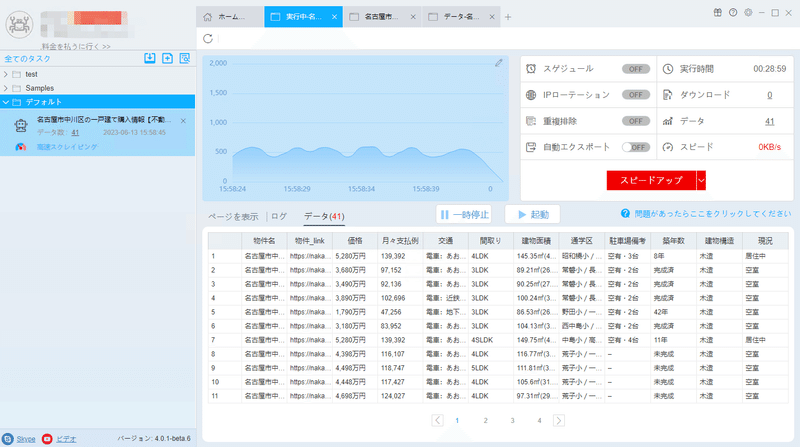Expand the test folder

6,74
